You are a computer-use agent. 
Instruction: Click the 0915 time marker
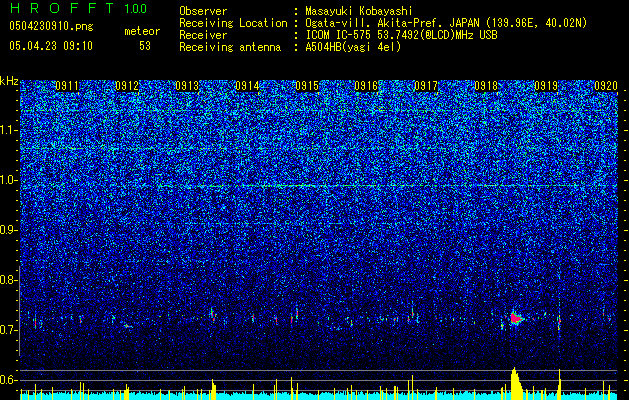[307, 86]
